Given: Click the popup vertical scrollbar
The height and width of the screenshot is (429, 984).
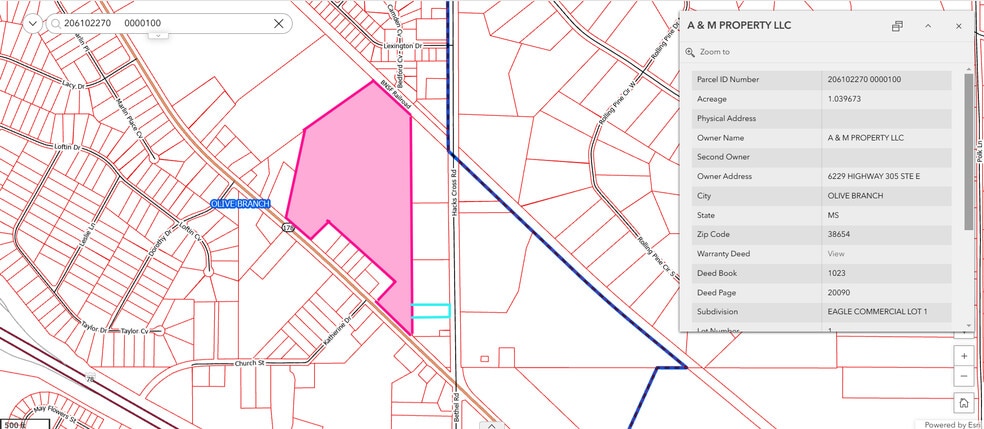Looking at the screenshot, I should (968, 150).
